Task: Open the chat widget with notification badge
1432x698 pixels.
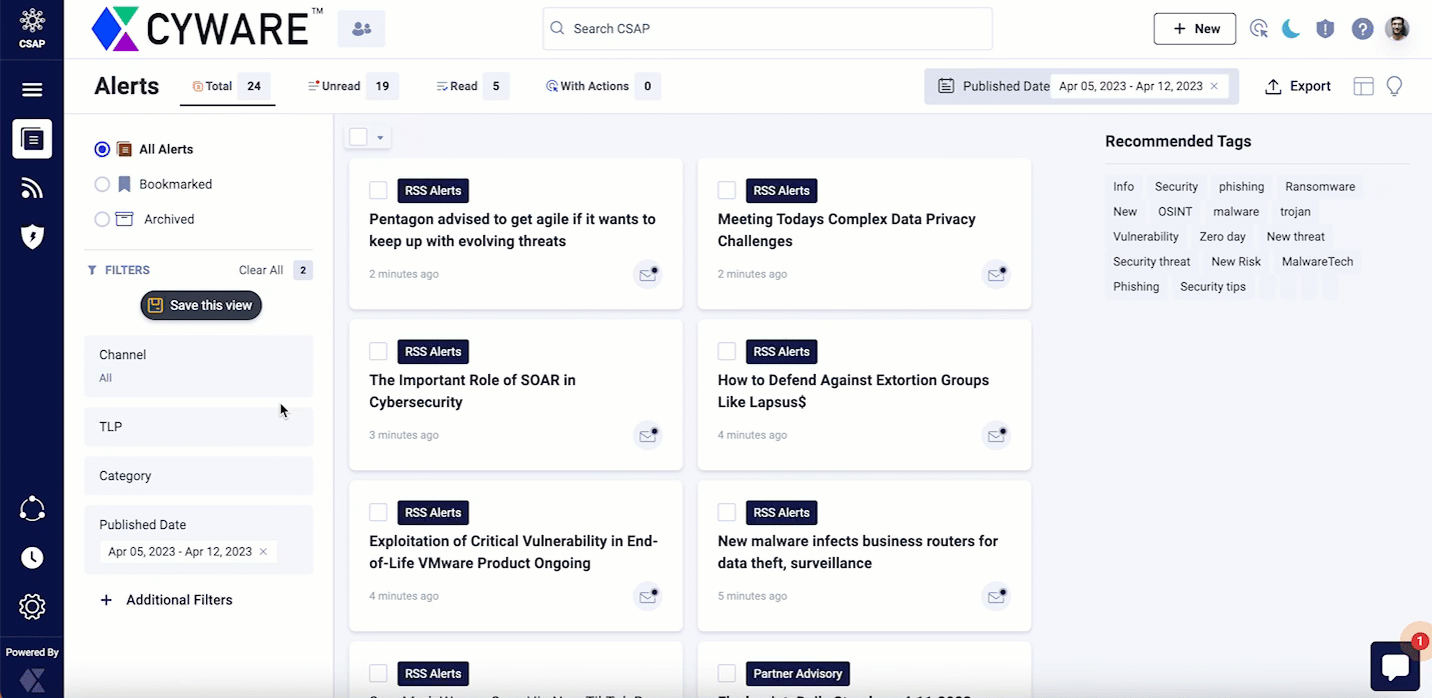Action: click(x=1395, y=666)
